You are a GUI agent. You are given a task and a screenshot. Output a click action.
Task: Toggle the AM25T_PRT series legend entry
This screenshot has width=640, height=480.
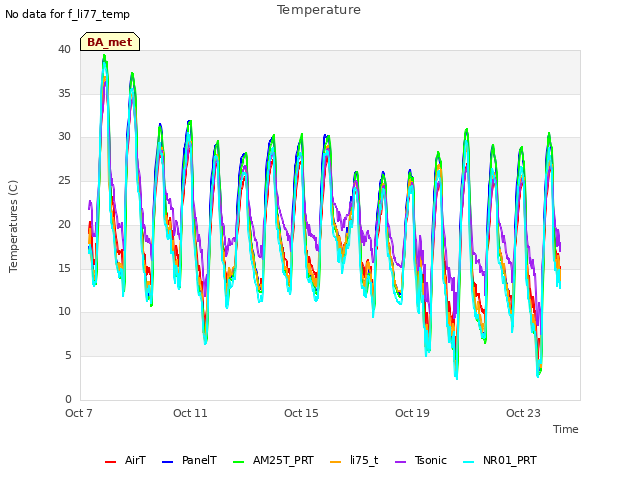(x=273, y=461)
